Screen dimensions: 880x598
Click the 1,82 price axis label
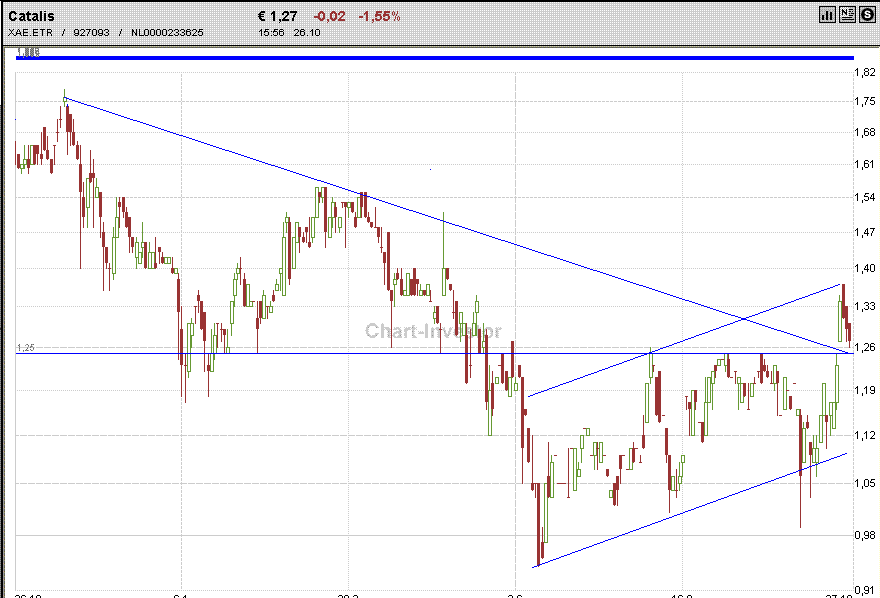(x=864, y=73)
